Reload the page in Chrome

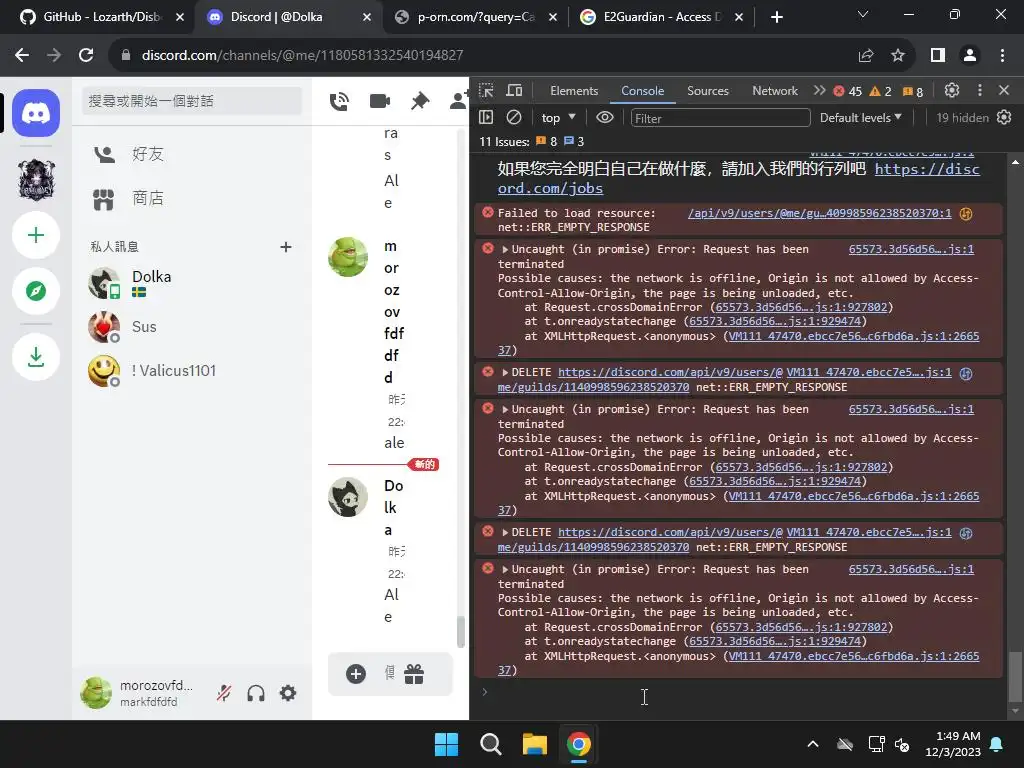(x=86, y=56)
